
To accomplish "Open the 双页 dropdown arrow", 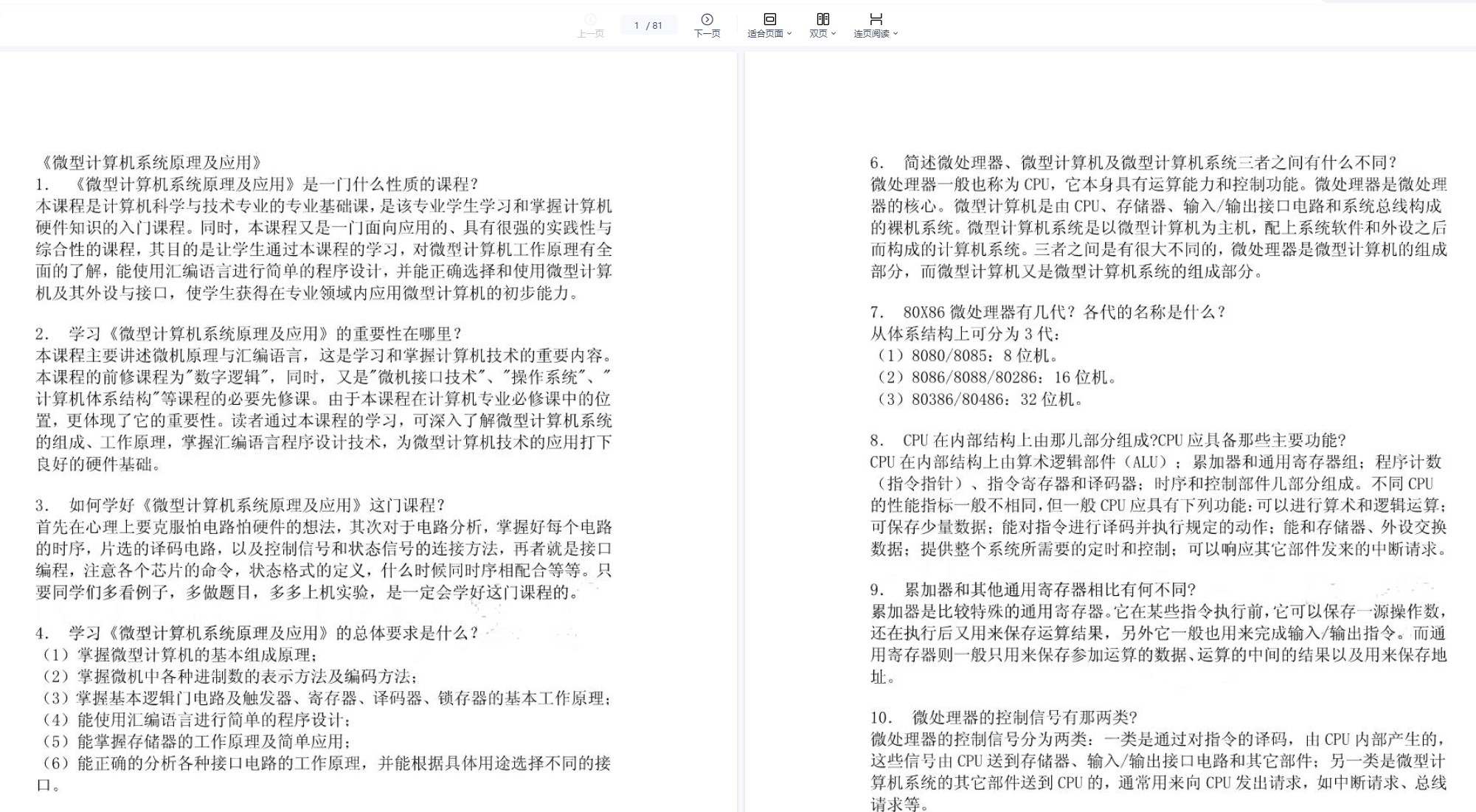I will (834, 34).
